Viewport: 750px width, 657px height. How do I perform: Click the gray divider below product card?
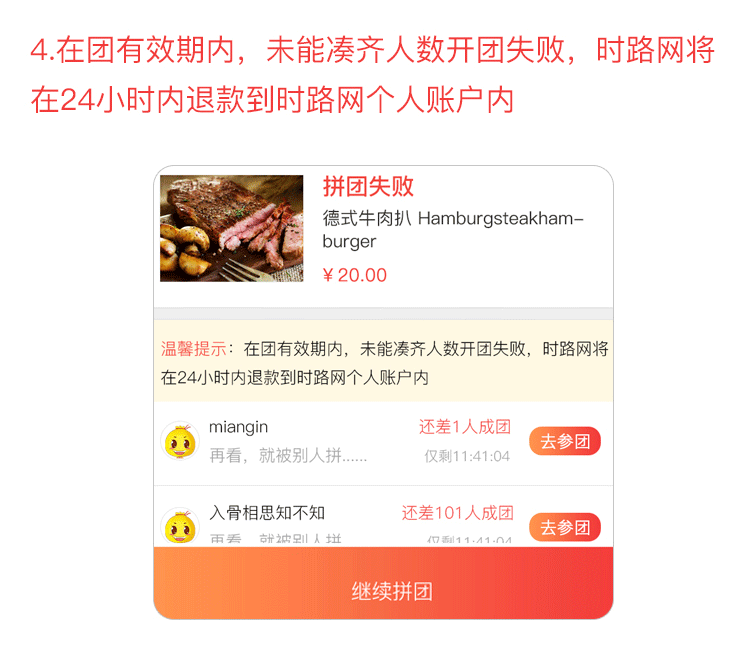click(x=383, y=314)
